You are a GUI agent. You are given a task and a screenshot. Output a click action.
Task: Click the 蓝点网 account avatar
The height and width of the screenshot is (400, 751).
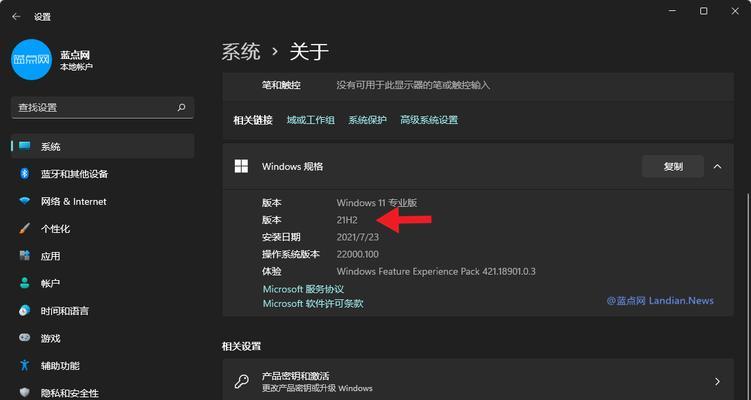coord(31,59)
